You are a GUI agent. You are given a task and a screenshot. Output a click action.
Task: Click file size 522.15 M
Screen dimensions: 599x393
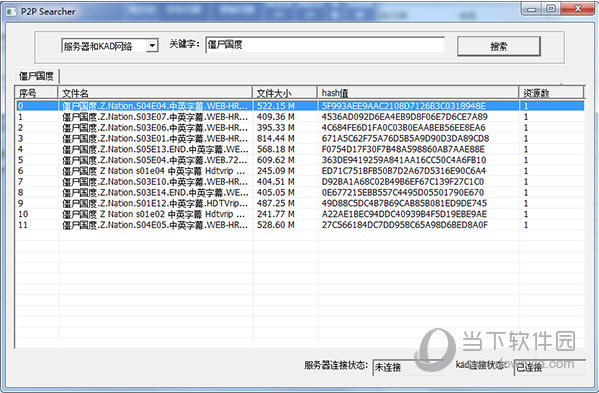[275, 106]
